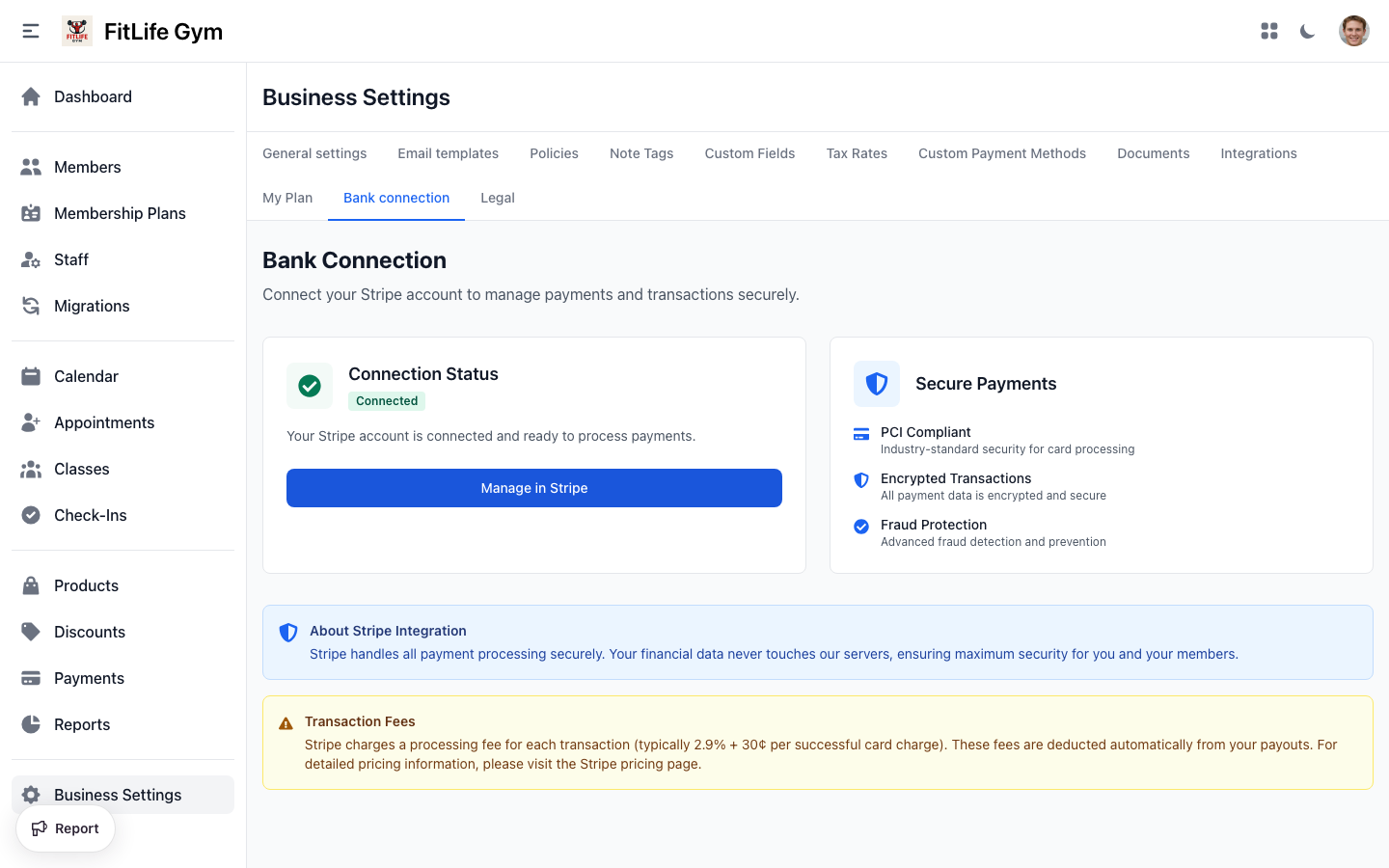The image size is (1389, 868).
Task: Click the FitLife Gym logo
Action: 76,30
